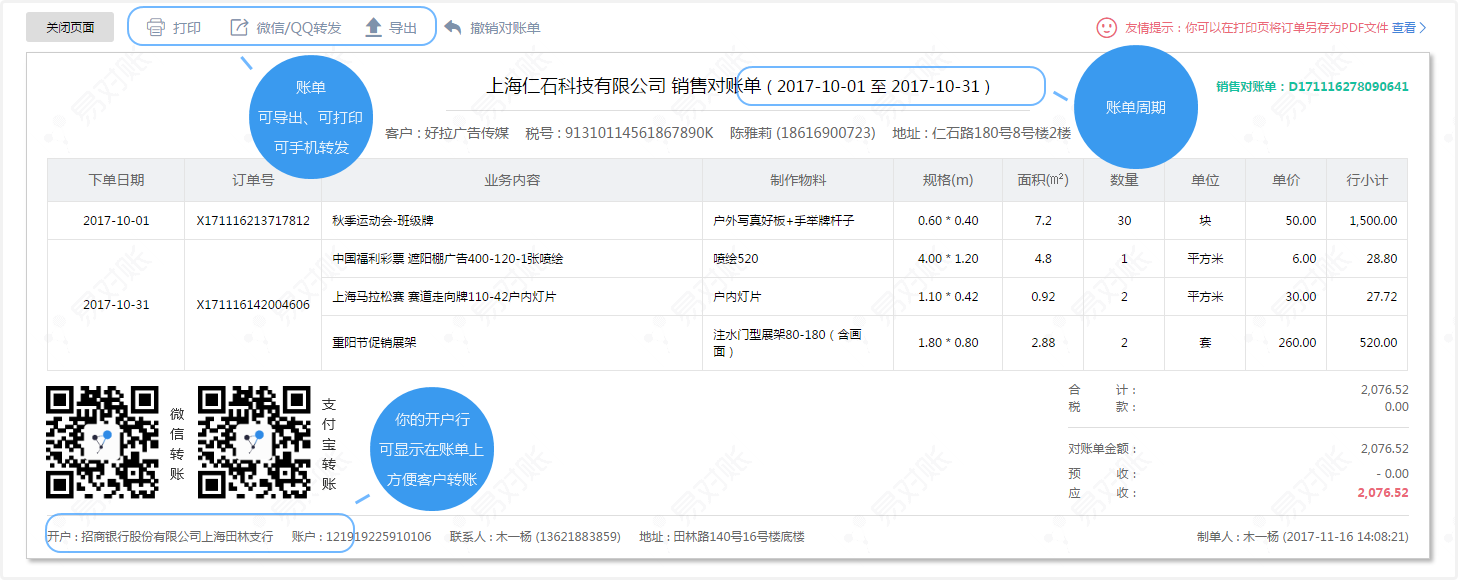Image resolution: width=1458 pixels, height=580 pixels.
Task: Click customer name 好拉广告传媒
Action: 467,133
